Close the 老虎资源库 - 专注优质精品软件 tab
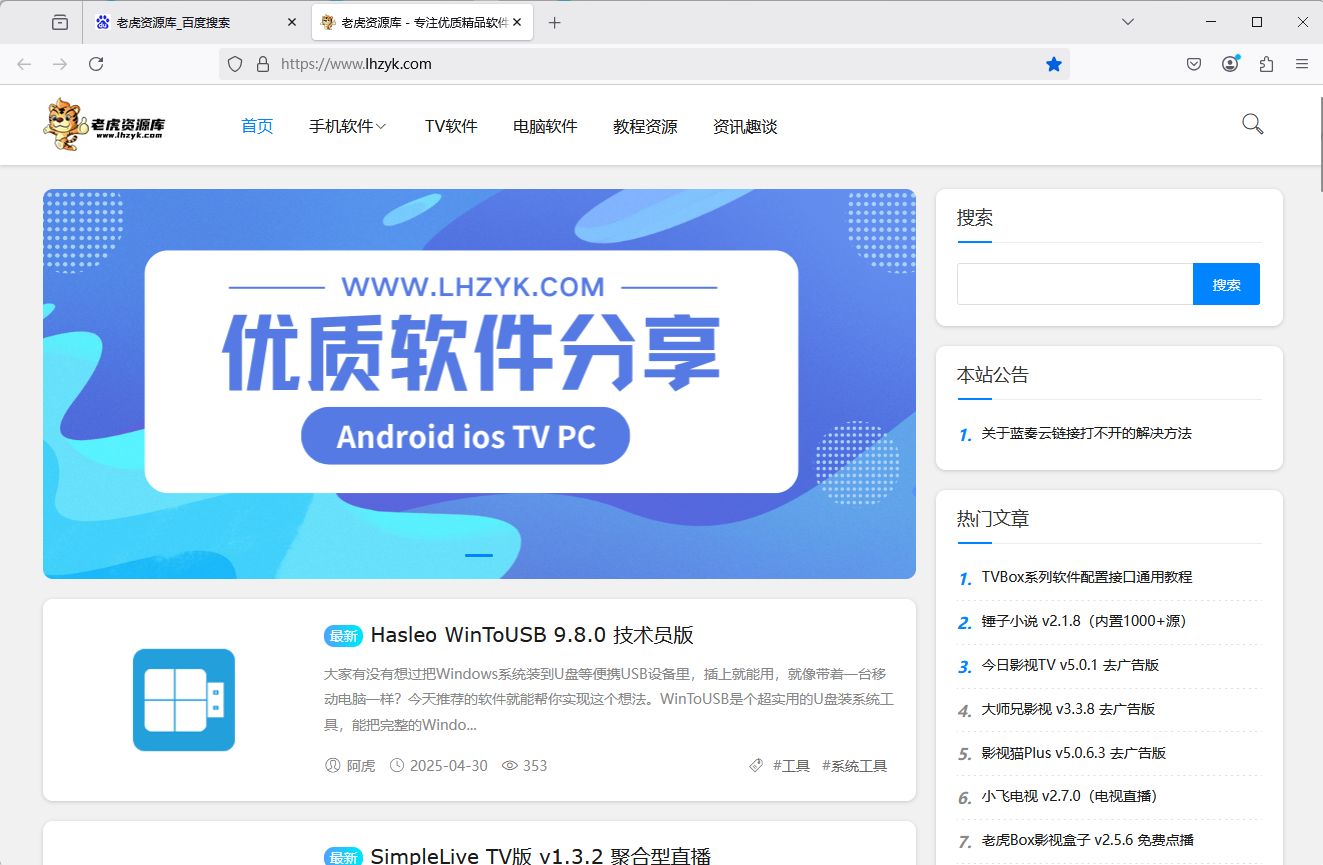 [x=517, y=22]
